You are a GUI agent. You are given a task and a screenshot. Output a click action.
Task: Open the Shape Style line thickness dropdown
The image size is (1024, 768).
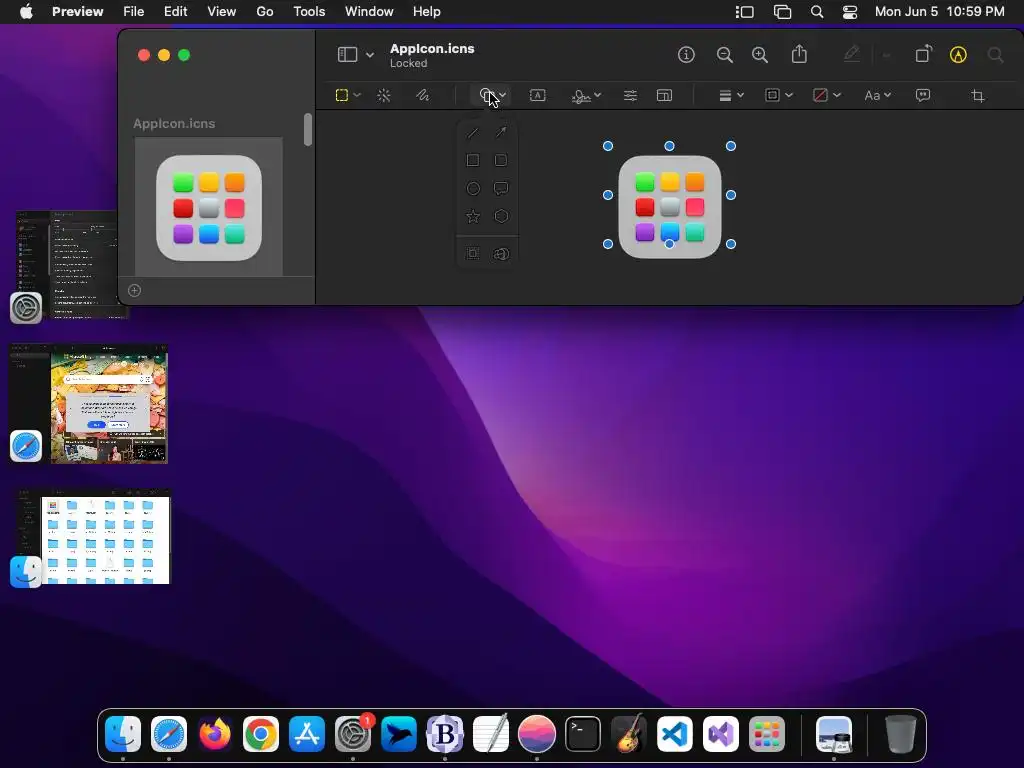pos(731,95)
